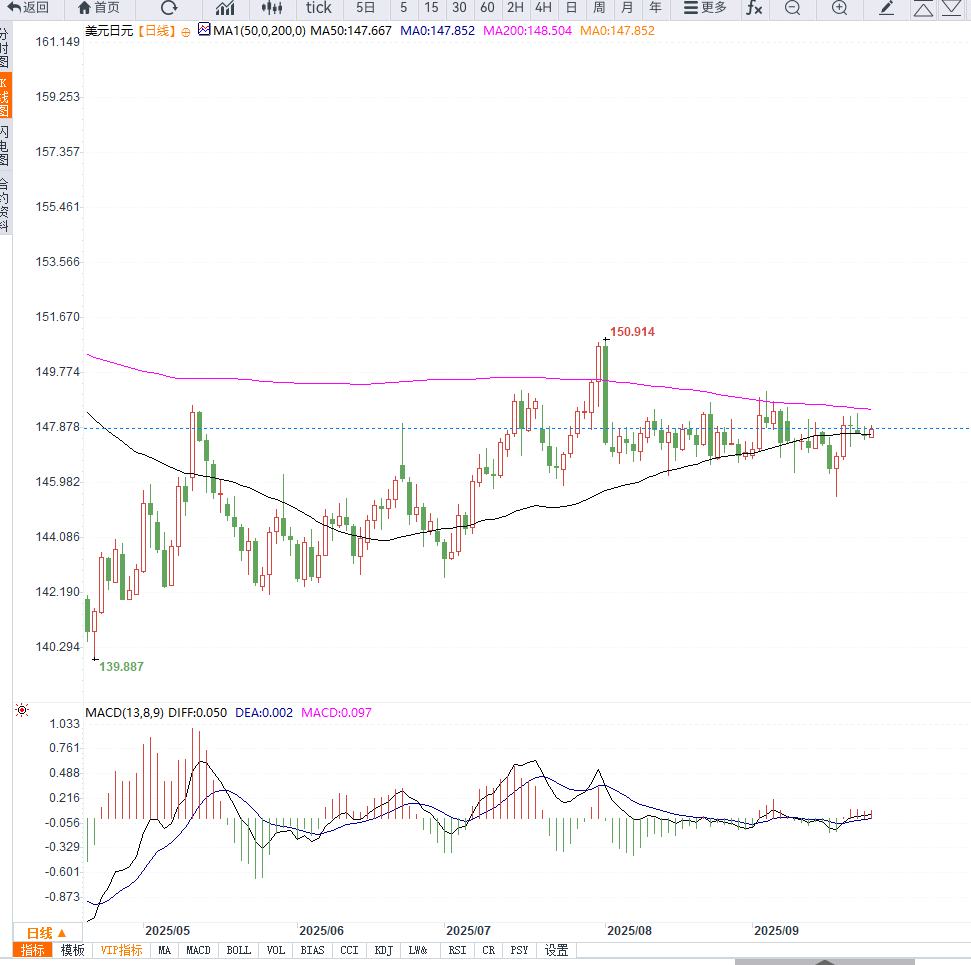This screenshot has height=965, width=971.
Task: Choose the BIAS indicator
Action: point(312,950)
